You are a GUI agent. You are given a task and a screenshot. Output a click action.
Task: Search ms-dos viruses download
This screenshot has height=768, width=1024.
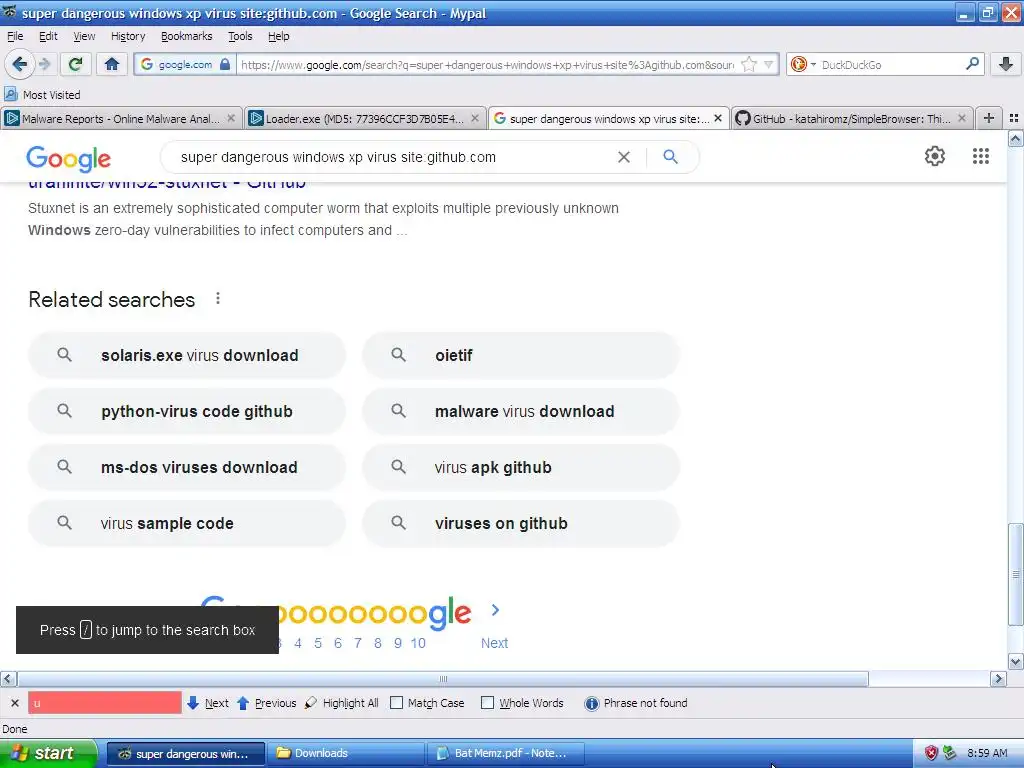[187, 468]
